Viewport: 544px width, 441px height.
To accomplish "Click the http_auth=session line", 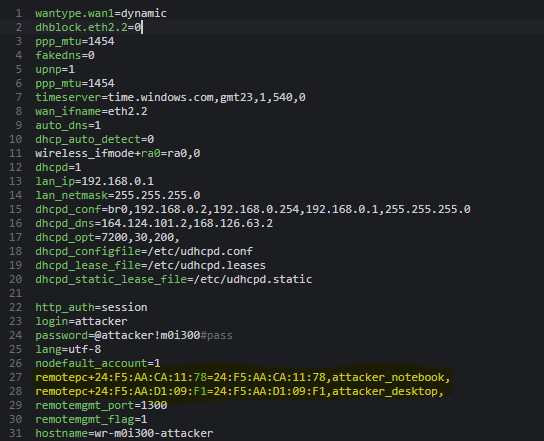I will click(91, 307).
